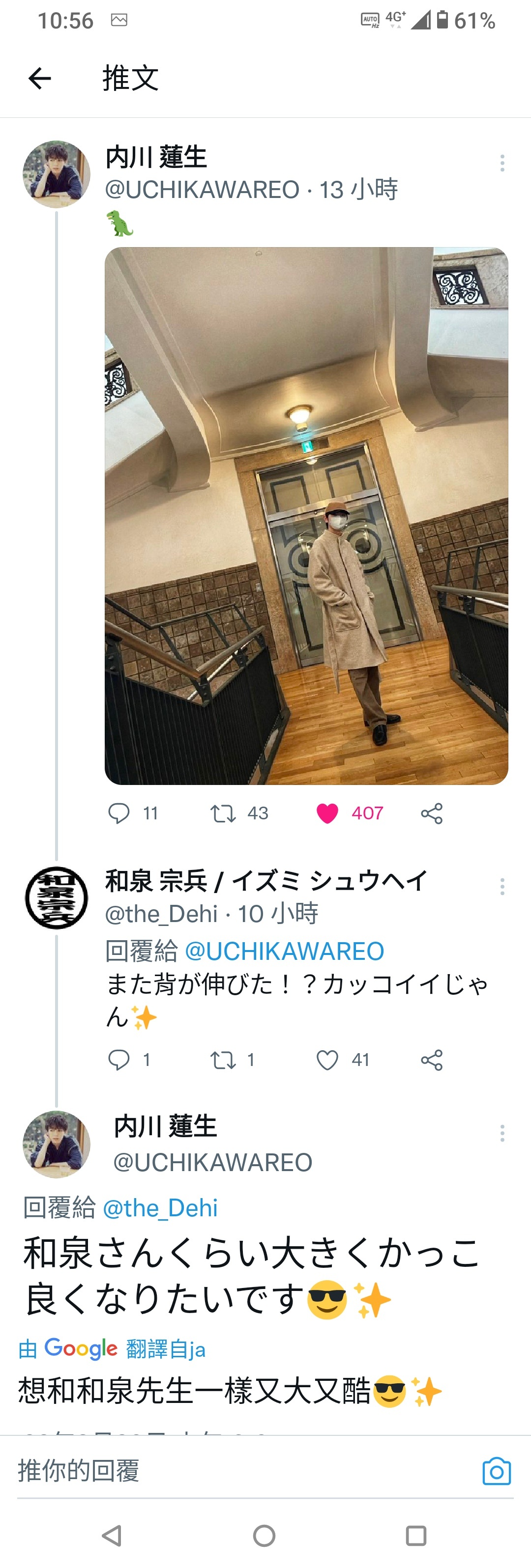This screenshot has height=1568, width=531.
Task: View the photo of person in beige coat
Action: [x=306, y=516]
